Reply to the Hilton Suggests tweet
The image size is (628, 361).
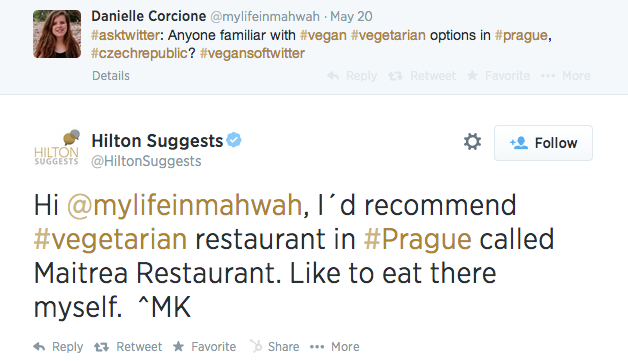(x=58, y=347)
